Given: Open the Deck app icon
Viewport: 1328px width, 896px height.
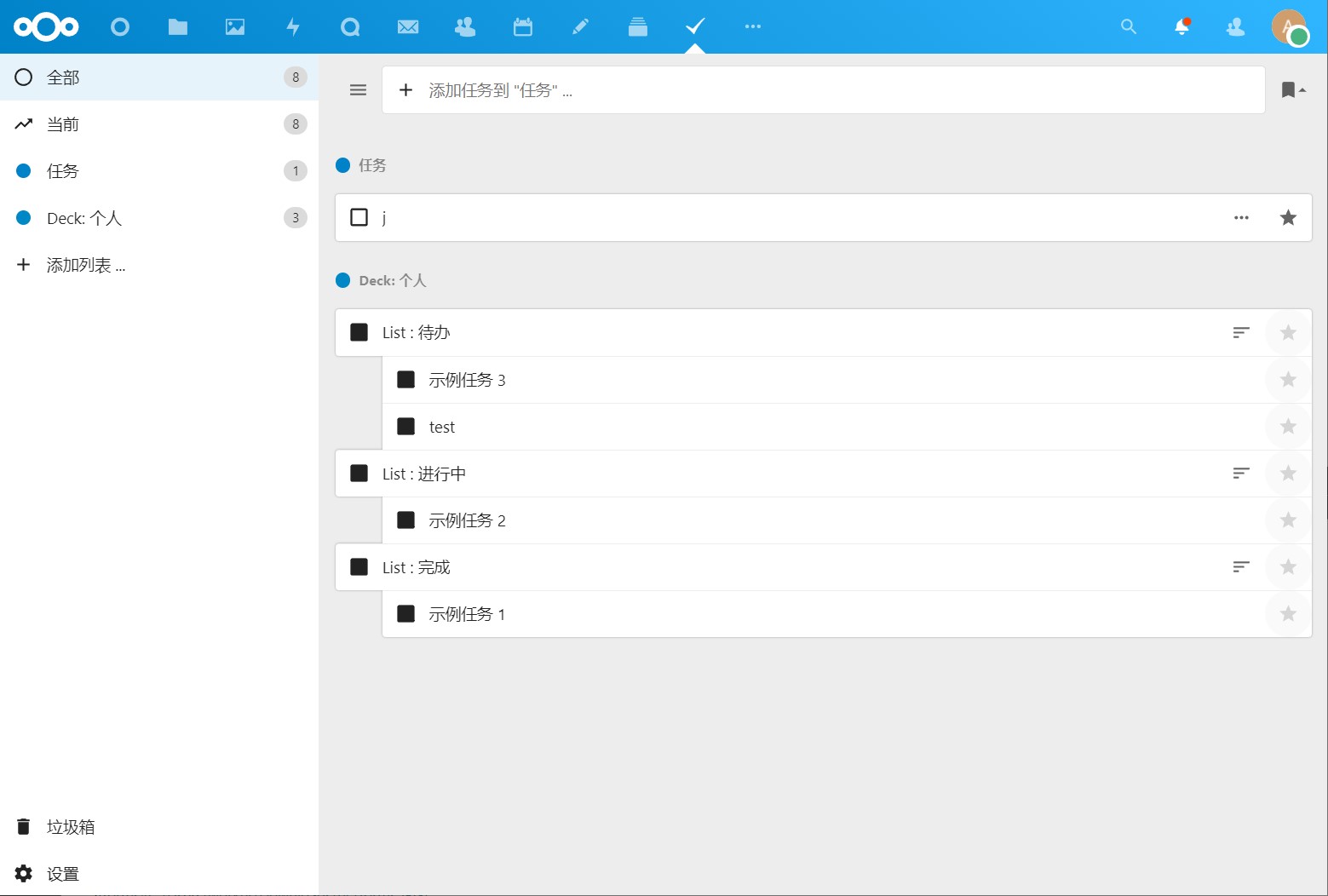Looking at the screenshot, I should (637, 27).
